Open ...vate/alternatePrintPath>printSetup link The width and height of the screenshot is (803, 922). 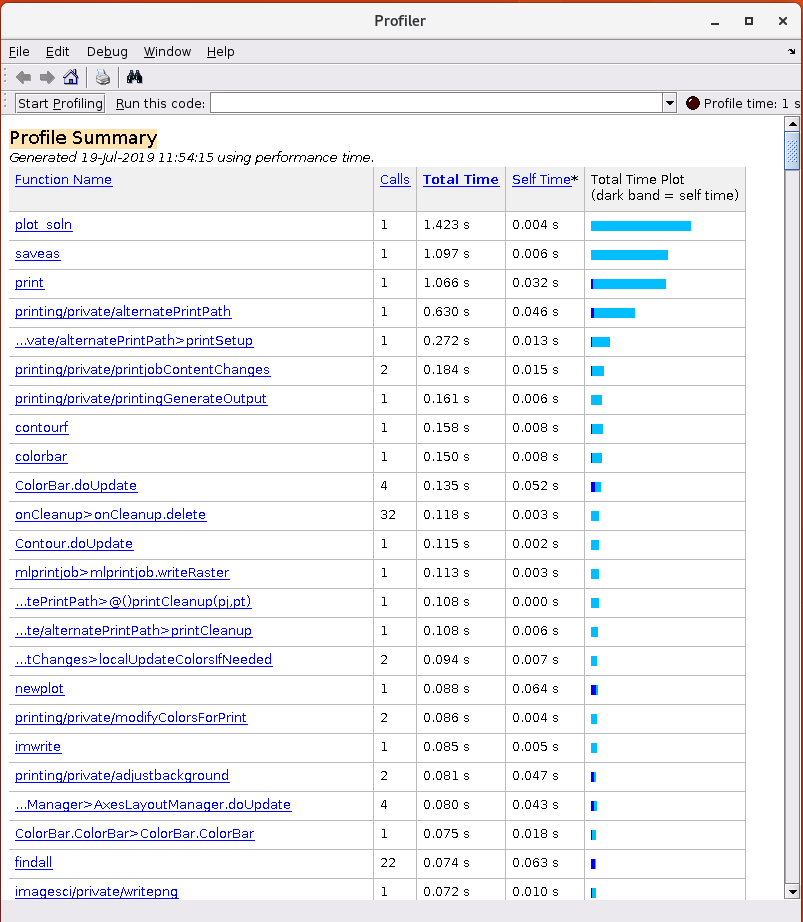click(x=134, y=340)
